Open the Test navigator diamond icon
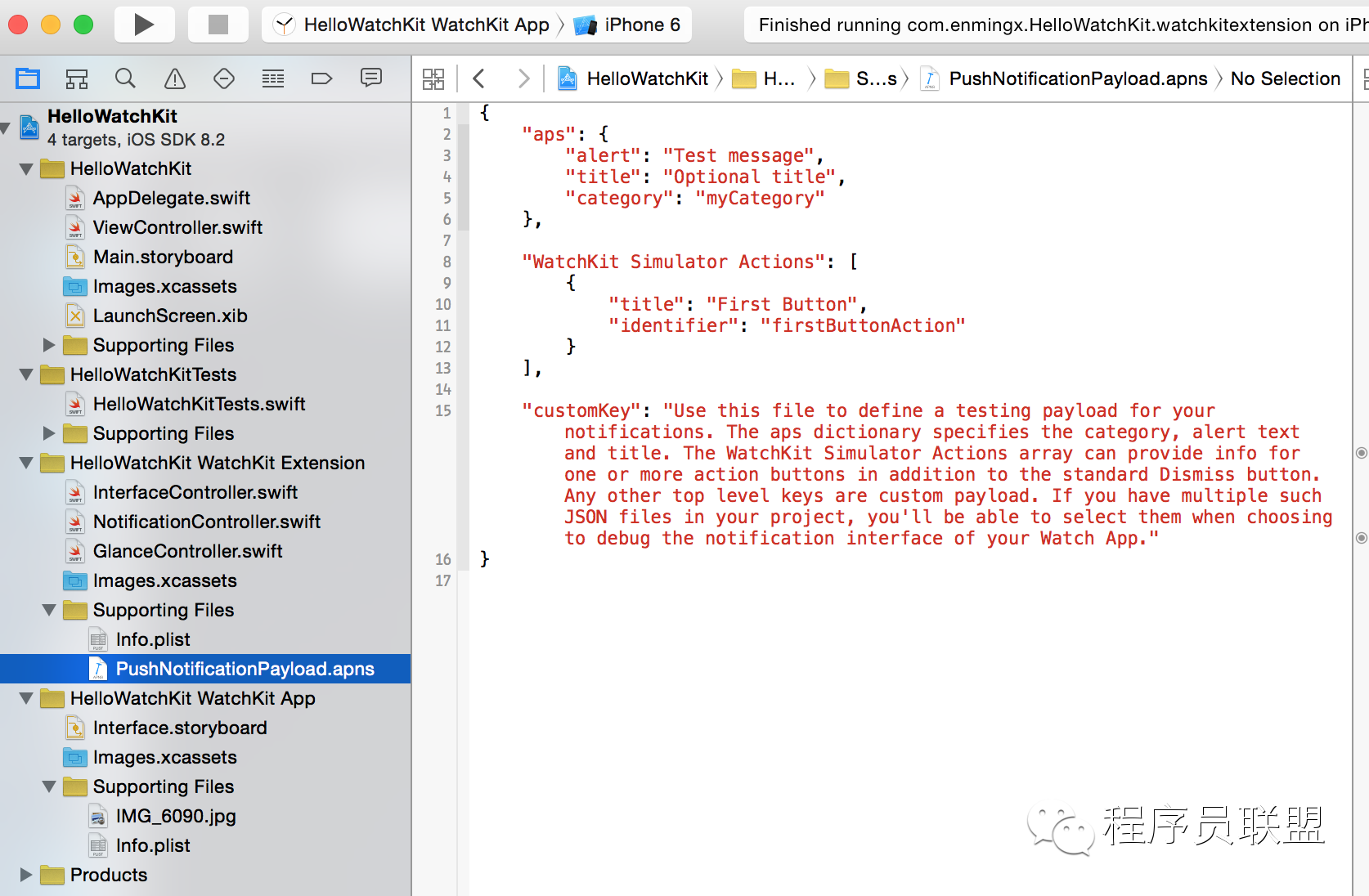The width and height of the screenshot is (1369, 896). pos(224,78)
